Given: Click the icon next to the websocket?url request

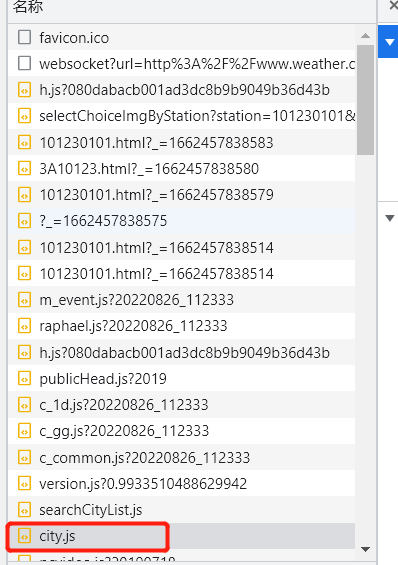Looking at the screenshot, I should pos(24,63).
